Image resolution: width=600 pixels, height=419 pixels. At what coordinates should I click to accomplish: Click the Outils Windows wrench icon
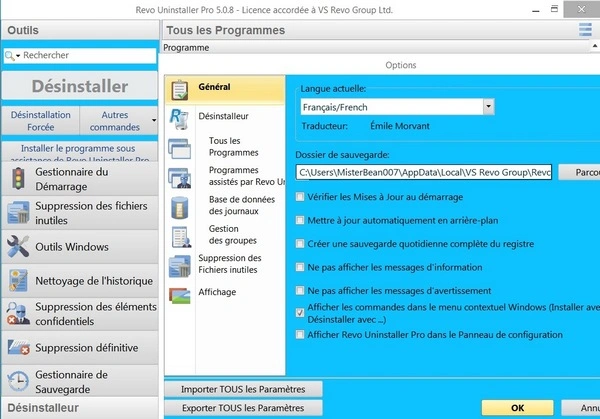[x=18, y=247]
